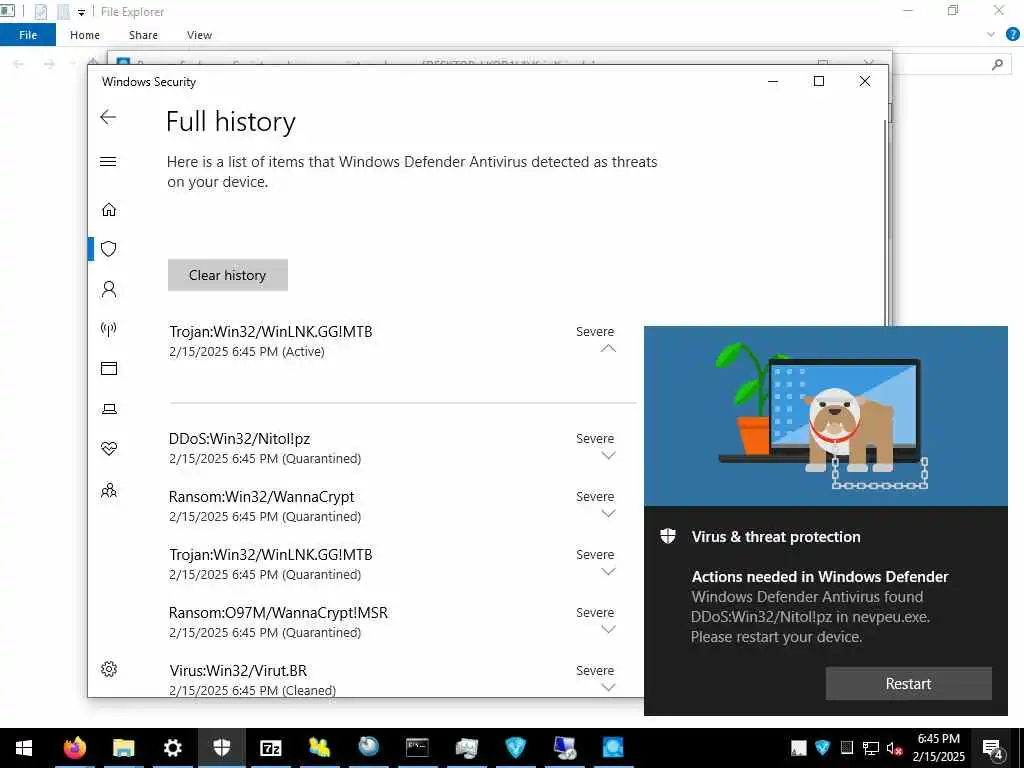This screenshot has width=1024, height=768.
Task: Open Home tab in File Explorer
Action: (x=85, y=35)
